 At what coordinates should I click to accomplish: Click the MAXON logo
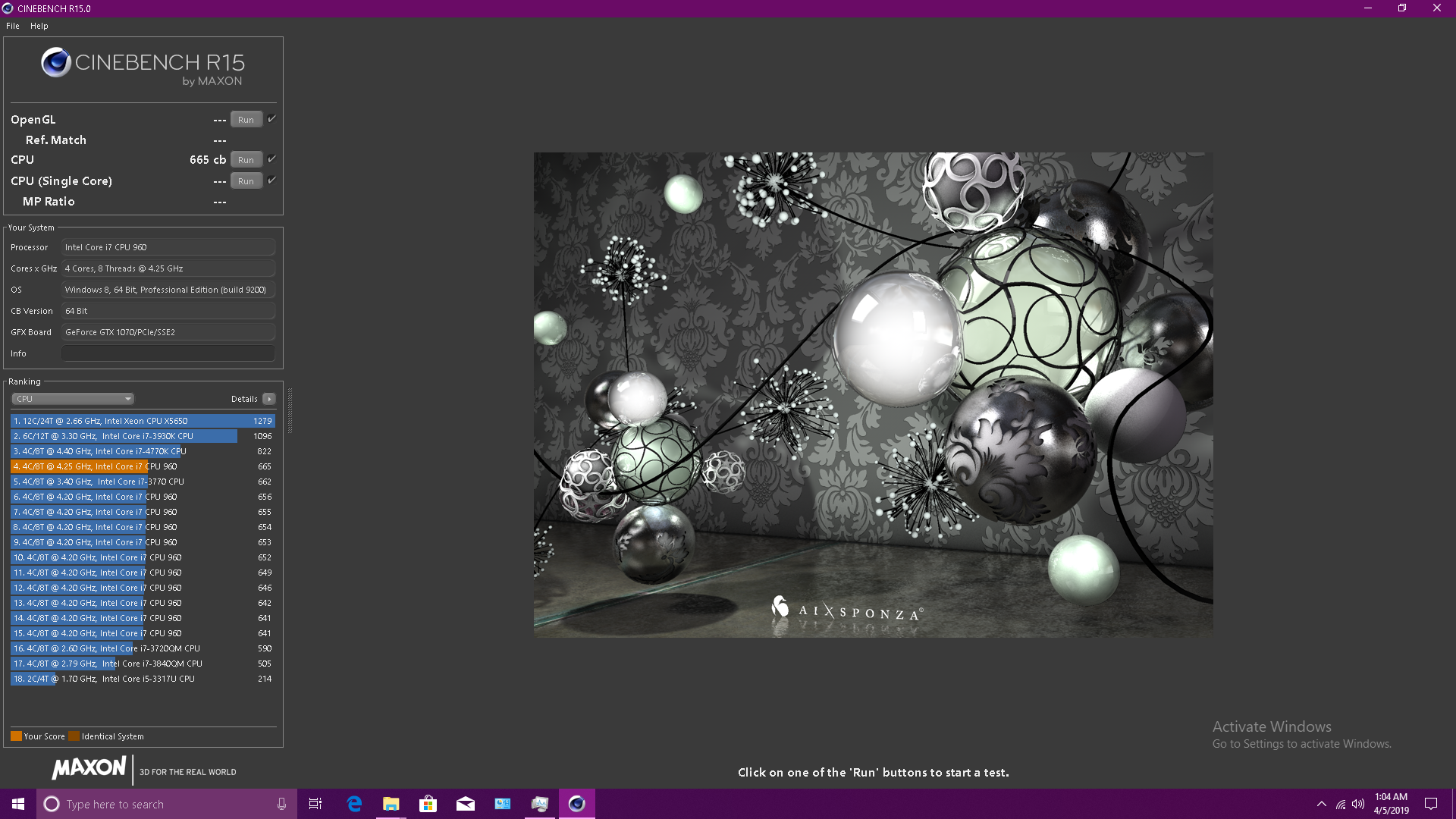(89, 768)
